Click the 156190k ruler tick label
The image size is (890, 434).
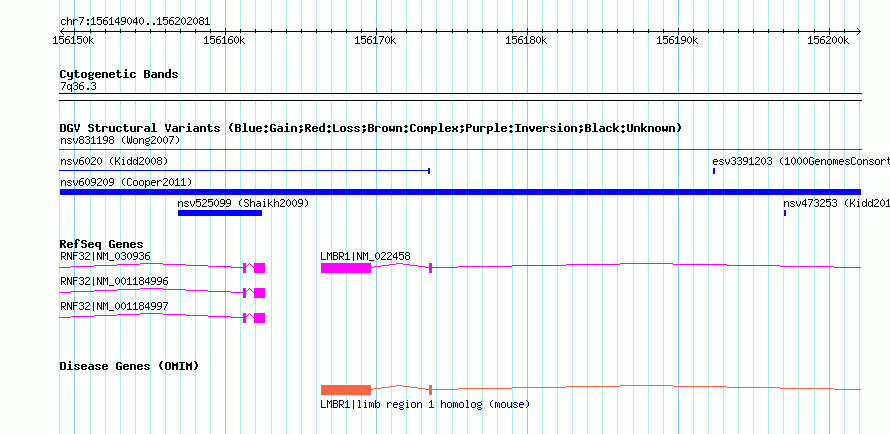click(x=677, y=40)
